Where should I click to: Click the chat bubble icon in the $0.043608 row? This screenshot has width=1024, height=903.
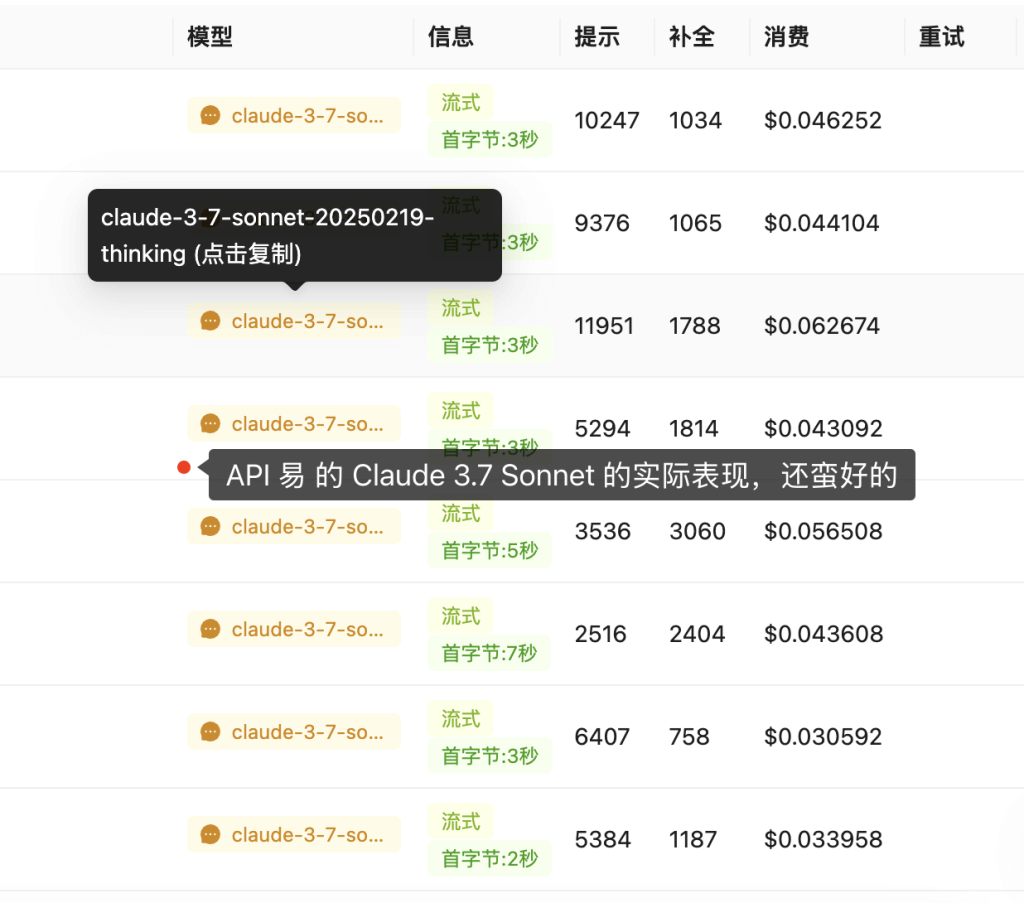click(210, 630)
